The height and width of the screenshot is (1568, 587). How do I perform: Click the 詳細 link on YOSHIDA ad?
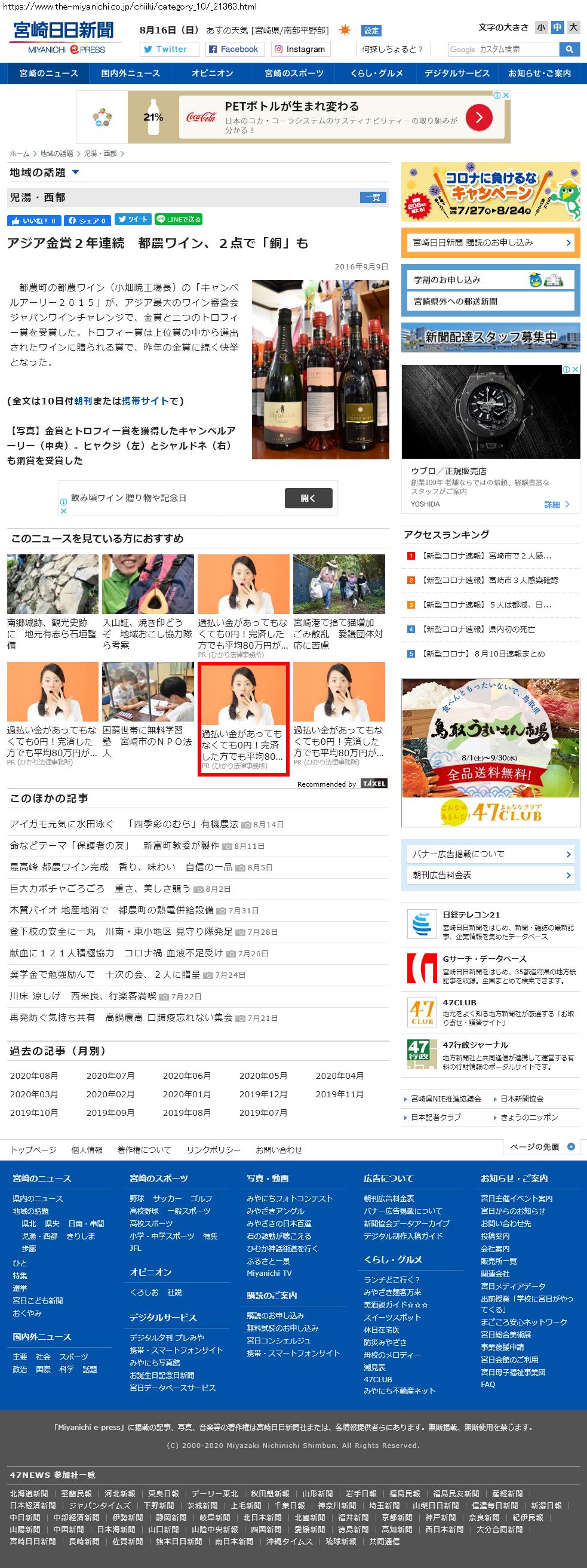coord(557,505)
